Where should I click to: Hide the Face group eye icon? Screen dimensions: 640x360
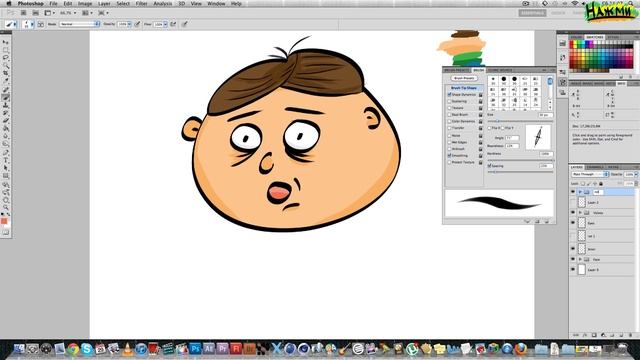[573, 259]
